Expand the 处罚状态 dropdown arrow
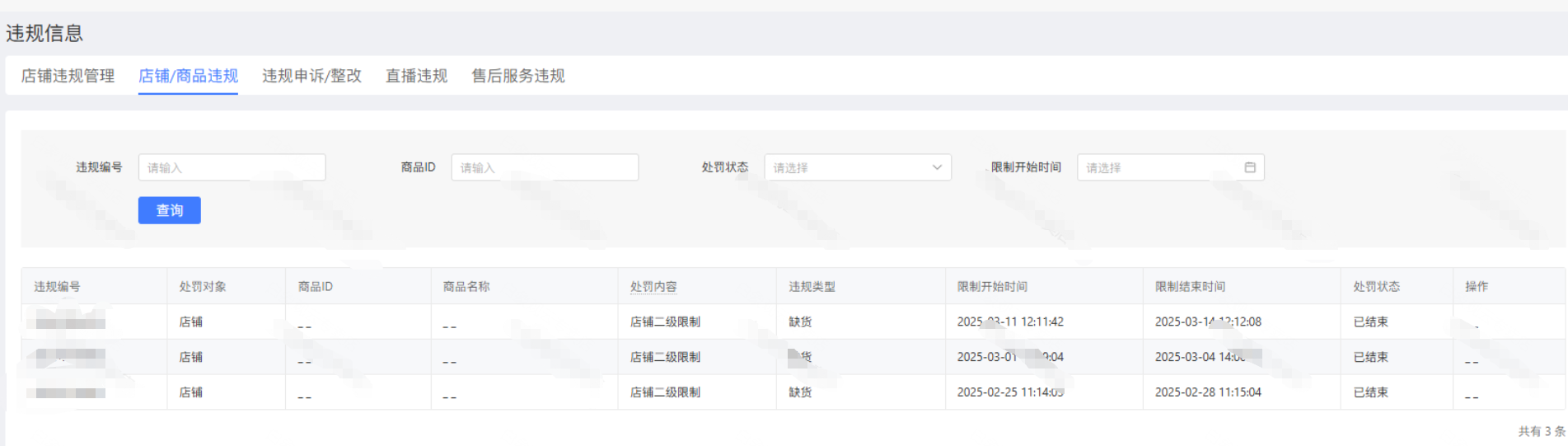Image resolution: width=1568 pixels, height=446 pixels. coord(937,167)
